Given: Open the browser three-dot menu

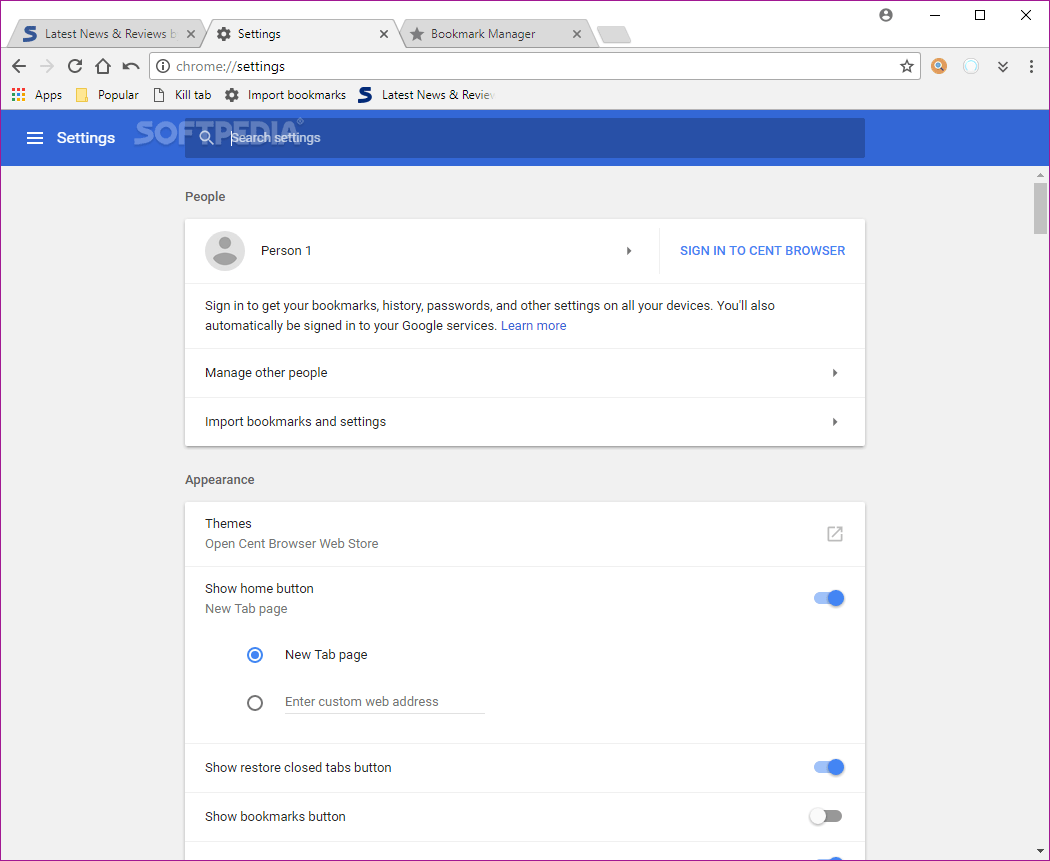Looking at the screenshot, I should 1031,66.
